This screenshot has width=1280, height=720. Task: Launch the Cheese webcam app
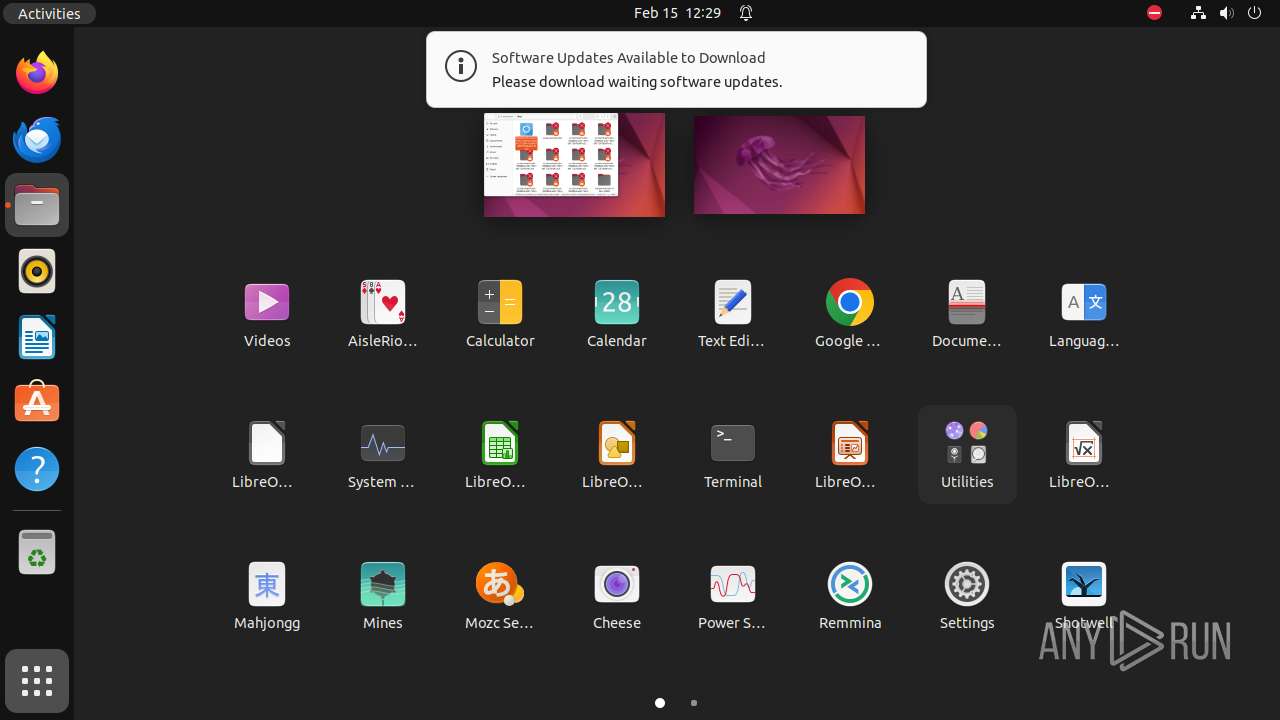click(617, 596)
